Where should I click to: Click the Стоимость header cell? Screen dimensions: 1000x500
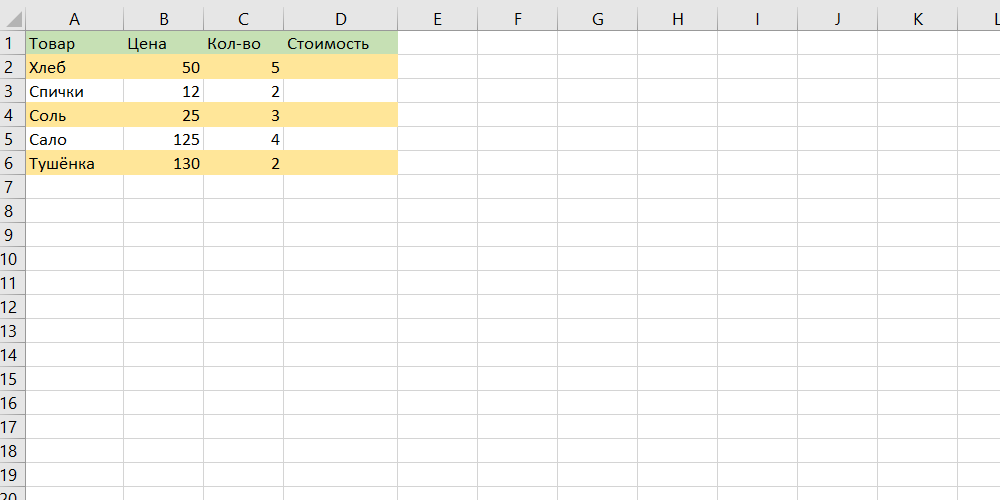click(341, 43)
